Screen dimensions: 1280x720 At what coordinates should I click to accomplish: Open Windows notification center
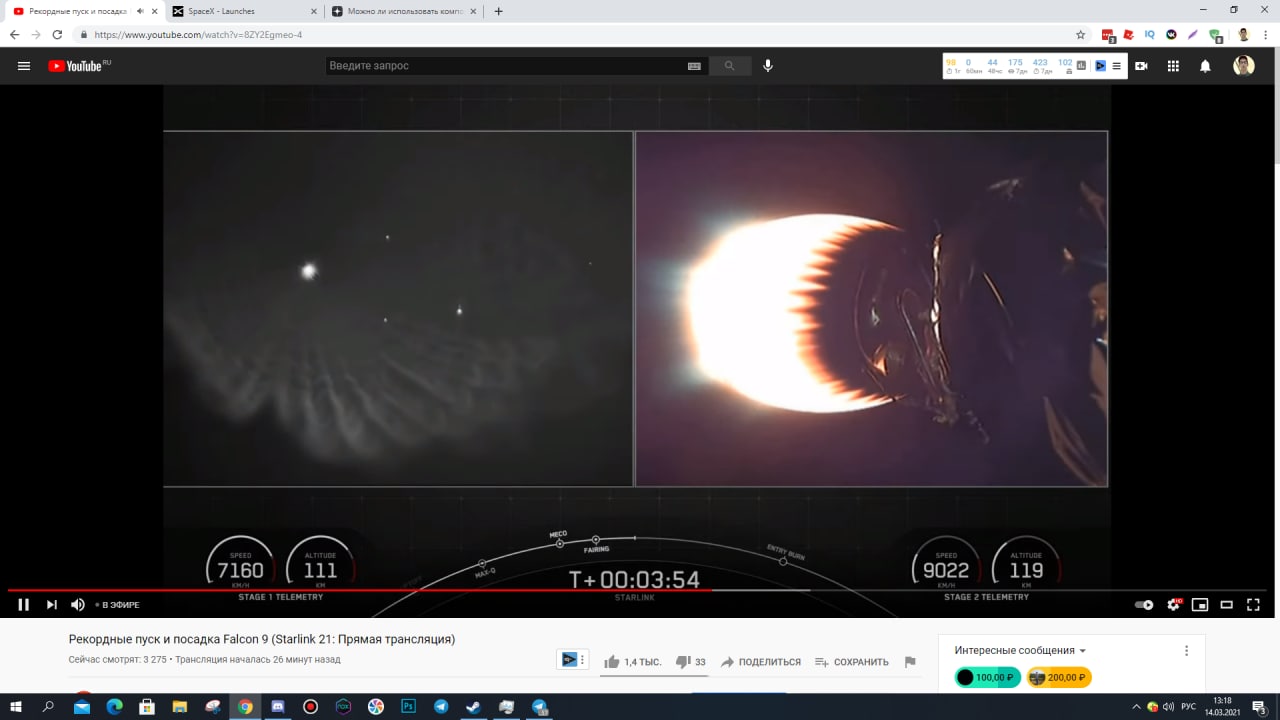[x=1260, y=706]
